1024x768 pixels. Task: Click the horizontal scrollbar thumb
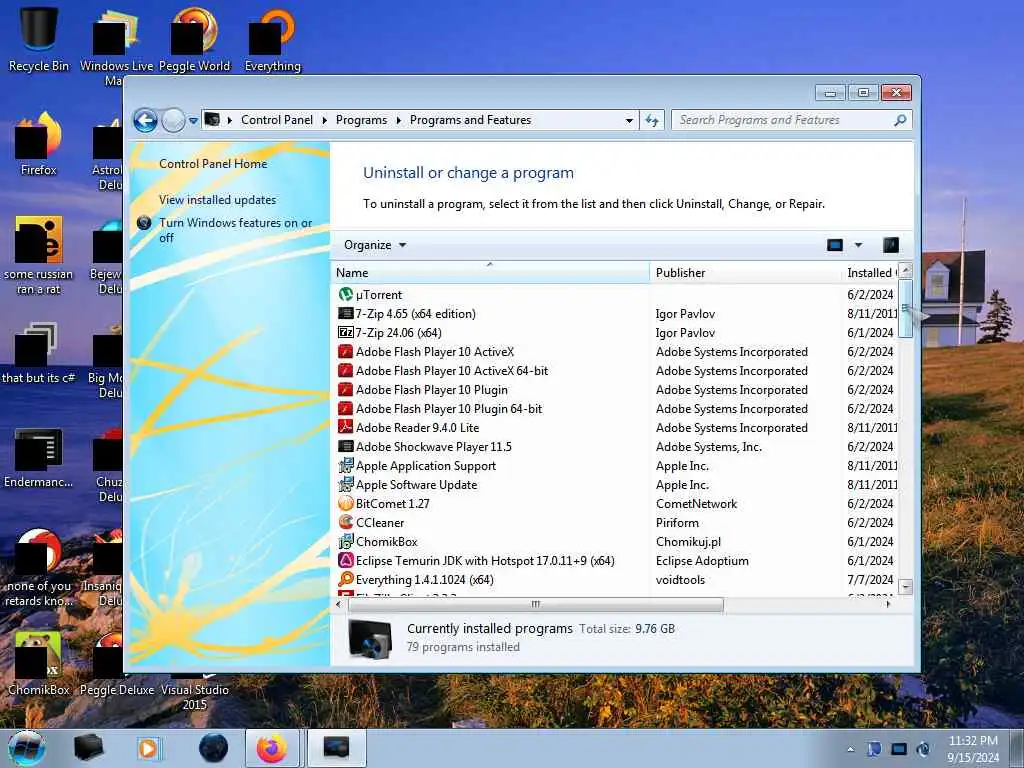click(536, 605)
